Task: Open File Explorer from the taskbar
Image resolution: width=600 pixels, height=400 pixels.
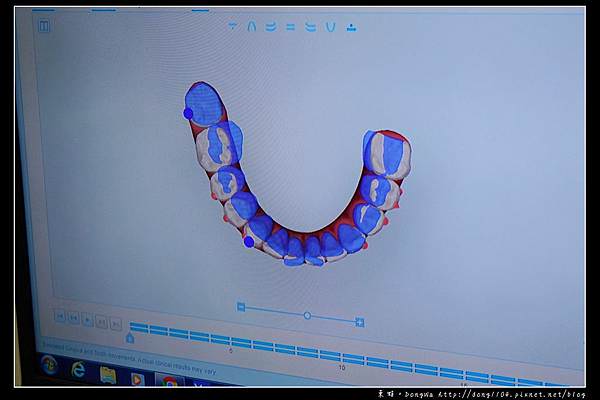Action: click(108, 374)
